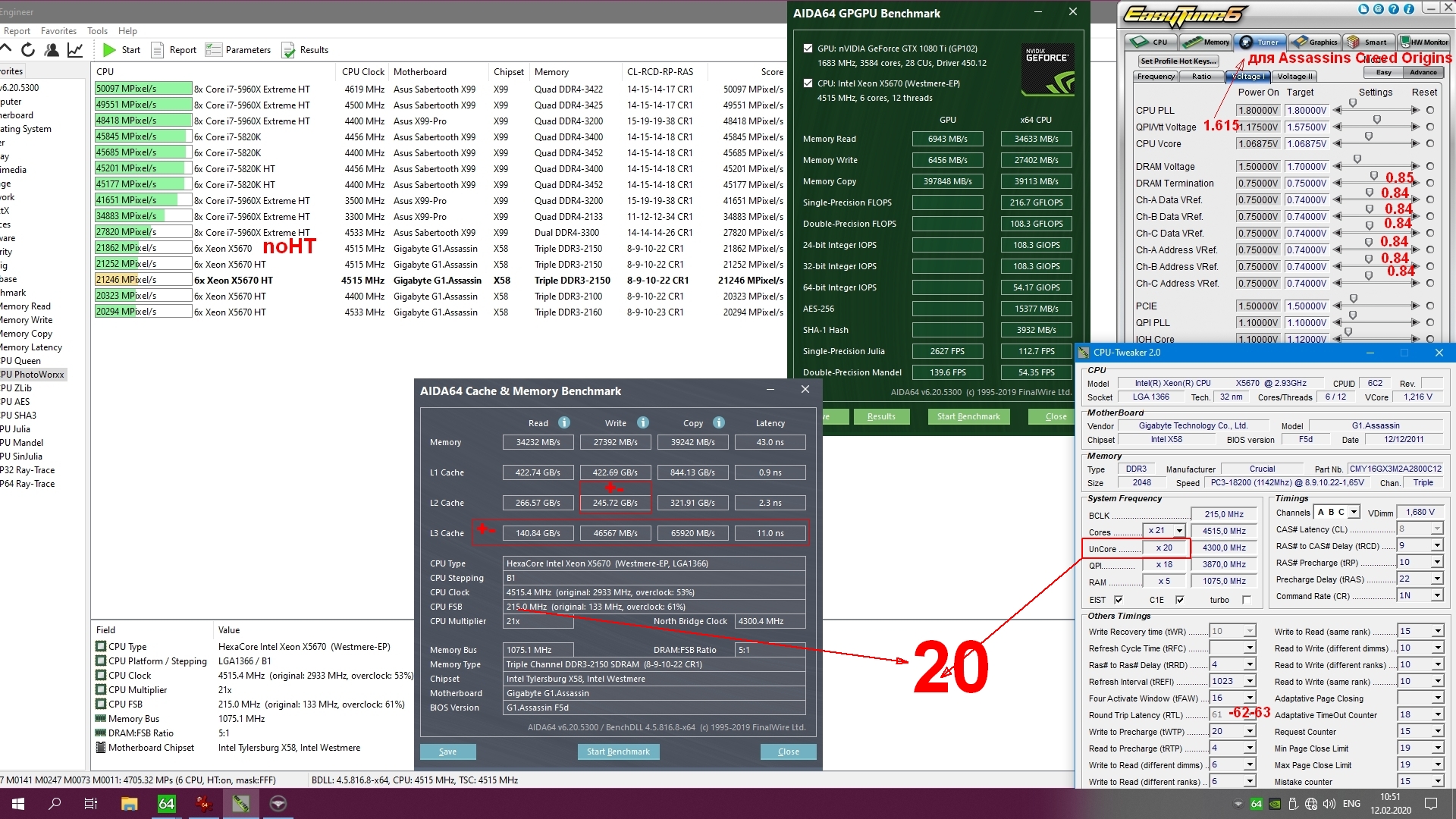Screen dimensions: 1456x819
Task: Click EasyTune6 info 'i' icon
Action: pyautogui.click(x=1409, y=9)
